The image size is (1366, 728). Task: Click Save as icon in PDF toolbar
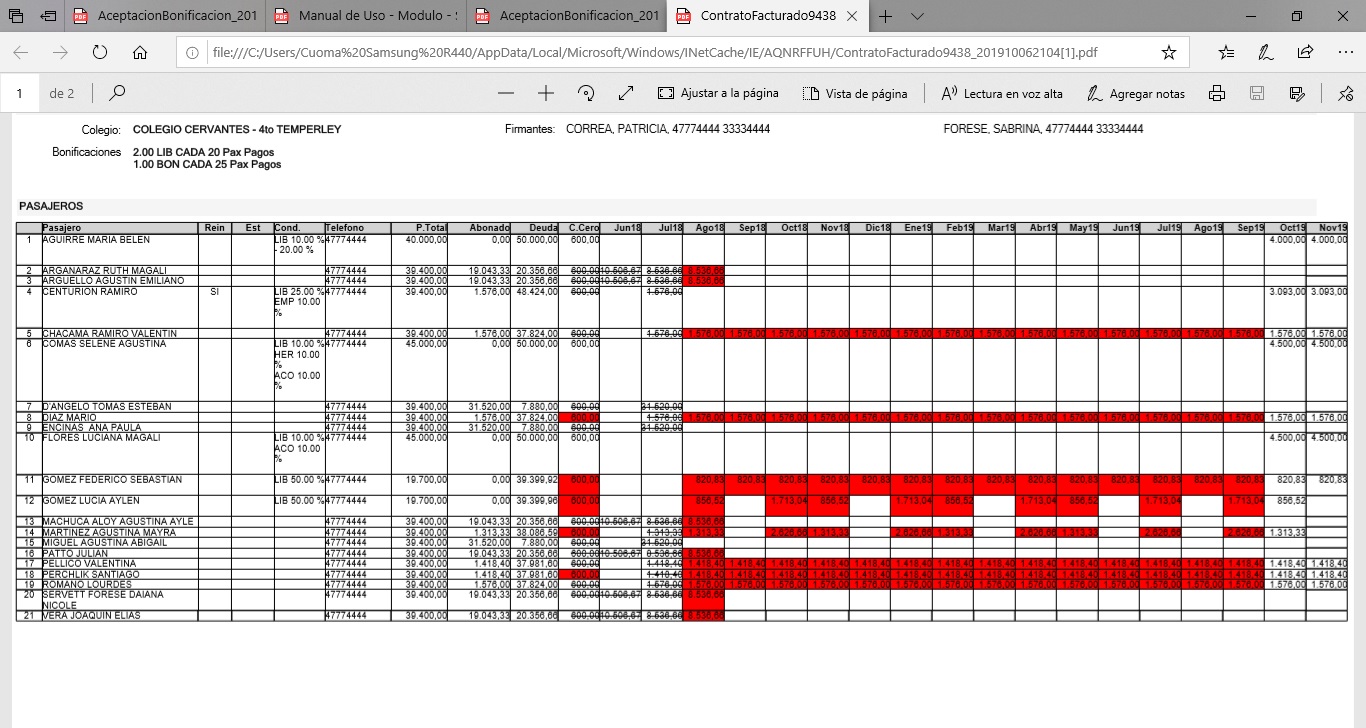(x=1297, y=93)
